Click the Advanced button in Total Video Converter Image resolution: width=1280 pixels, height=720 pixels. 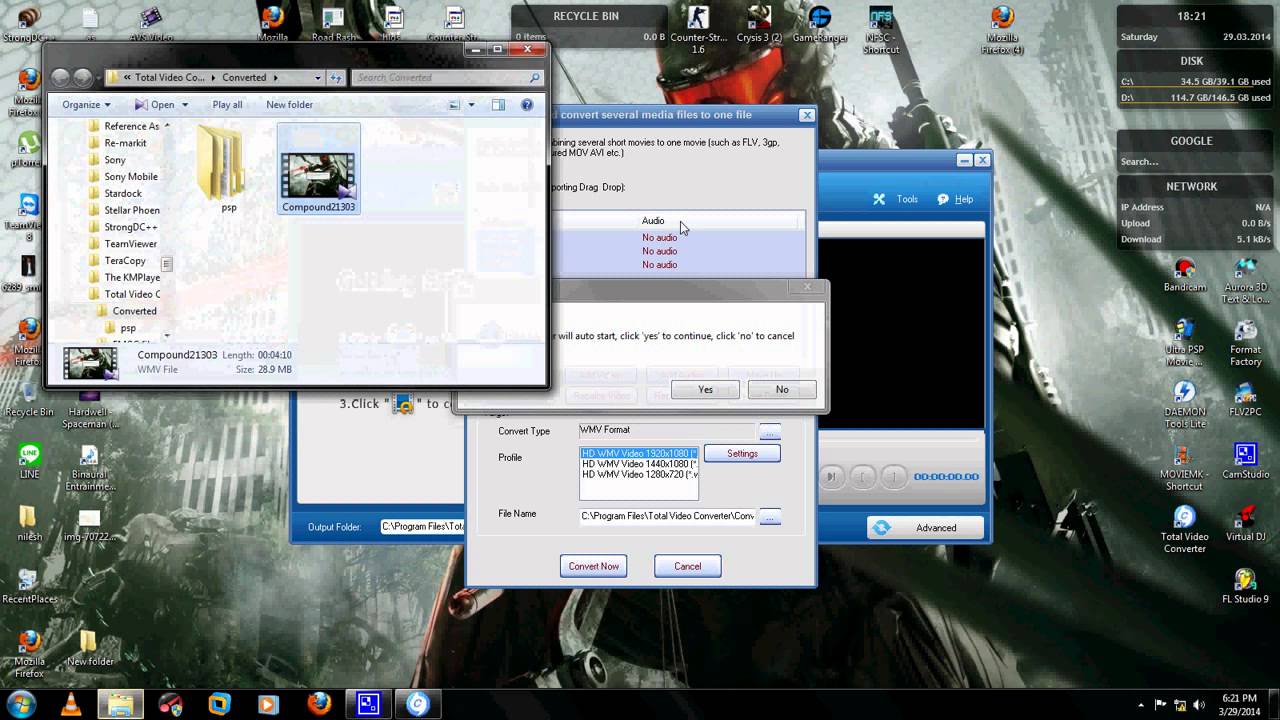click(925, 528)
